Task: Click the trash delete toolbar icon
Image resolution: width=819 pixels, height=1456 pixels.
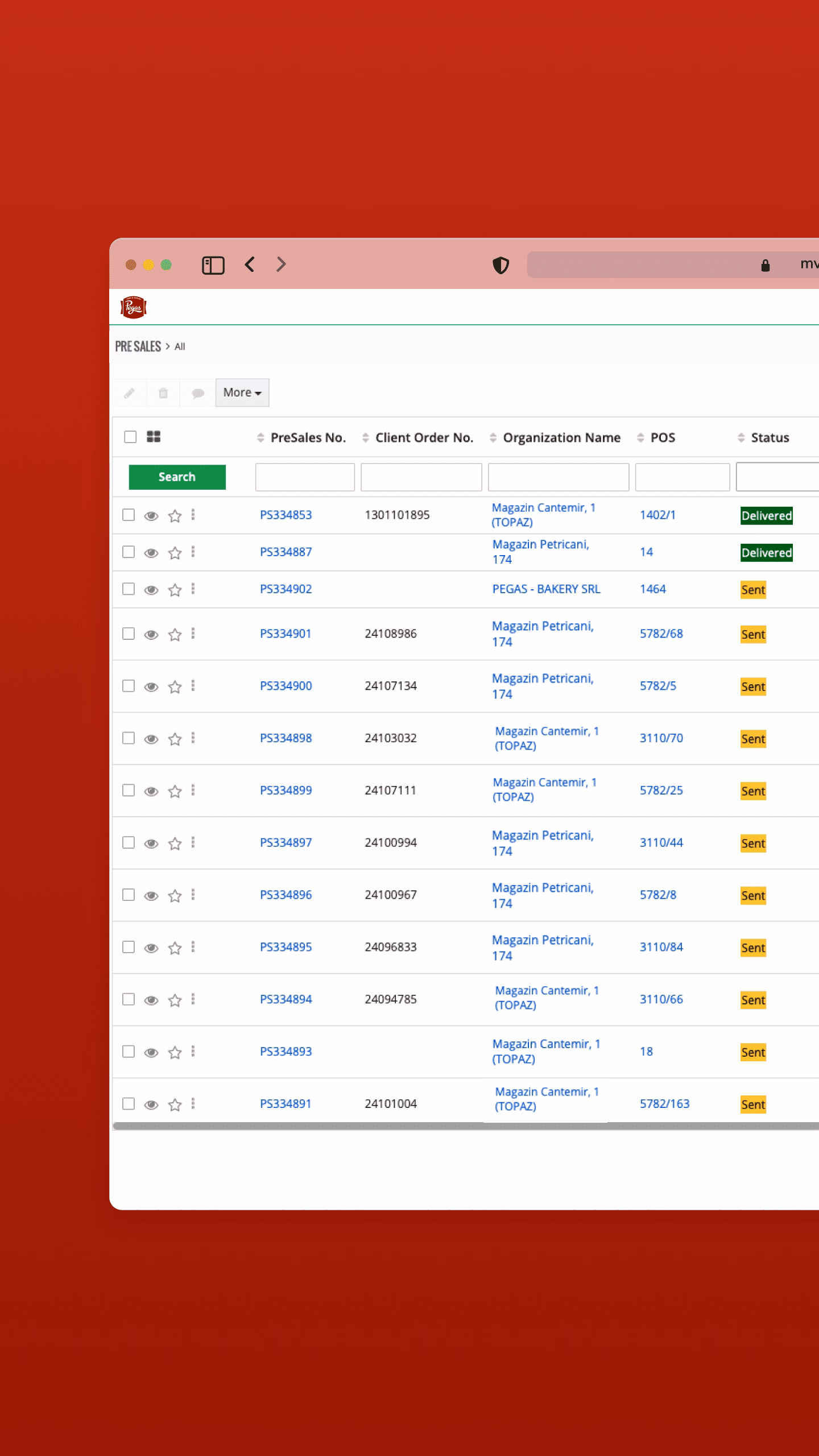Action: tap(163, 393)
